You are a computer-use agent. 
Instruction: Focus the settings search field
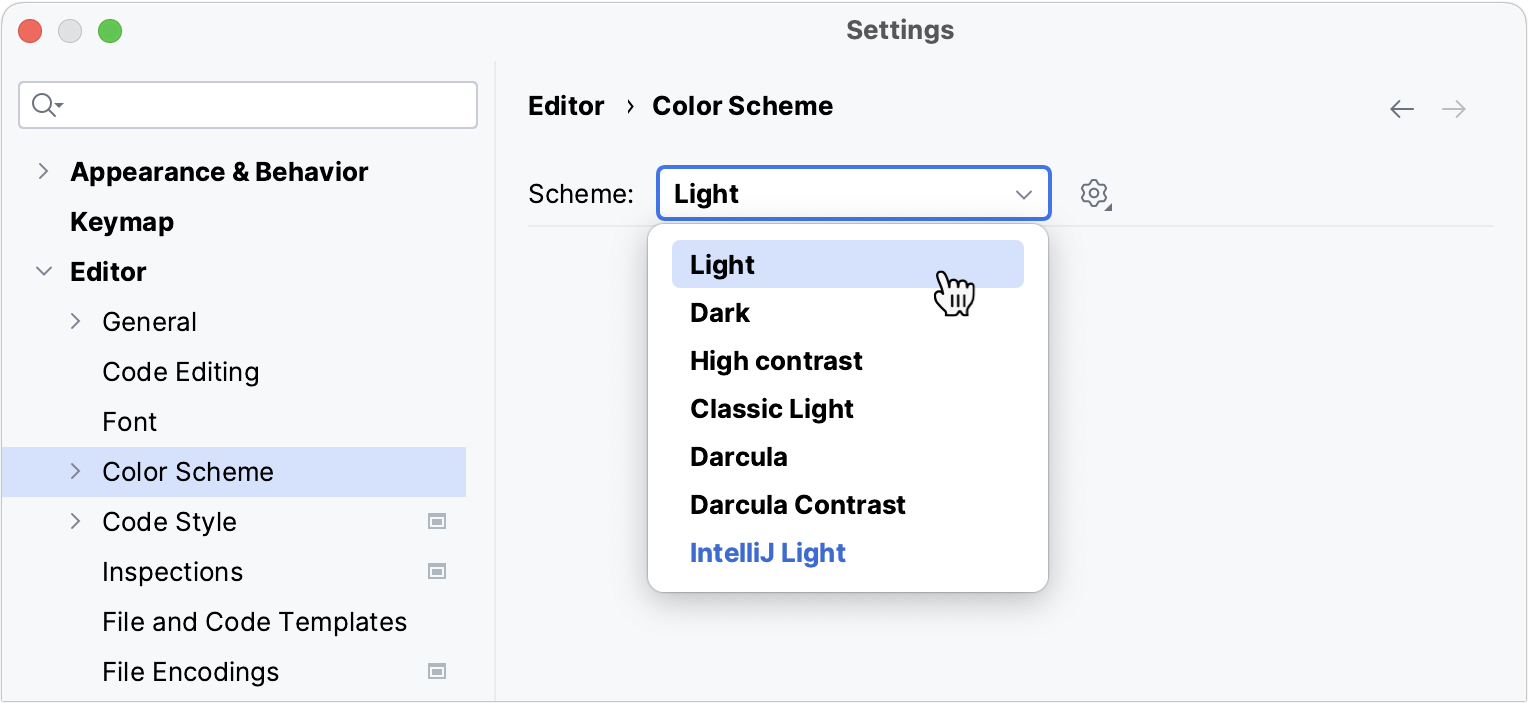point(248,105)
